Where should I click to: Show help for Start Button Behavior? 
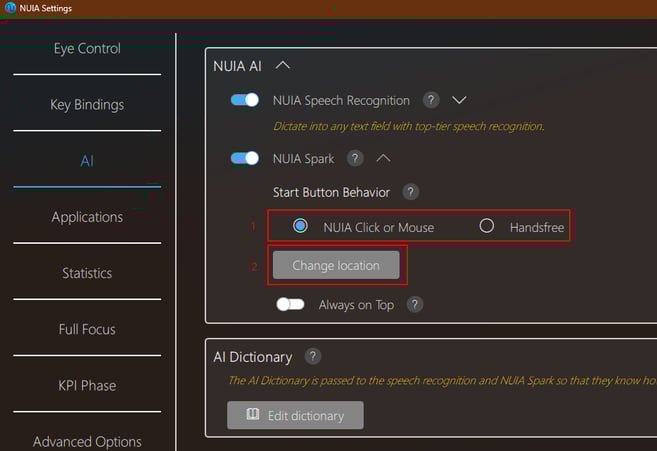[x=411, y=192]
